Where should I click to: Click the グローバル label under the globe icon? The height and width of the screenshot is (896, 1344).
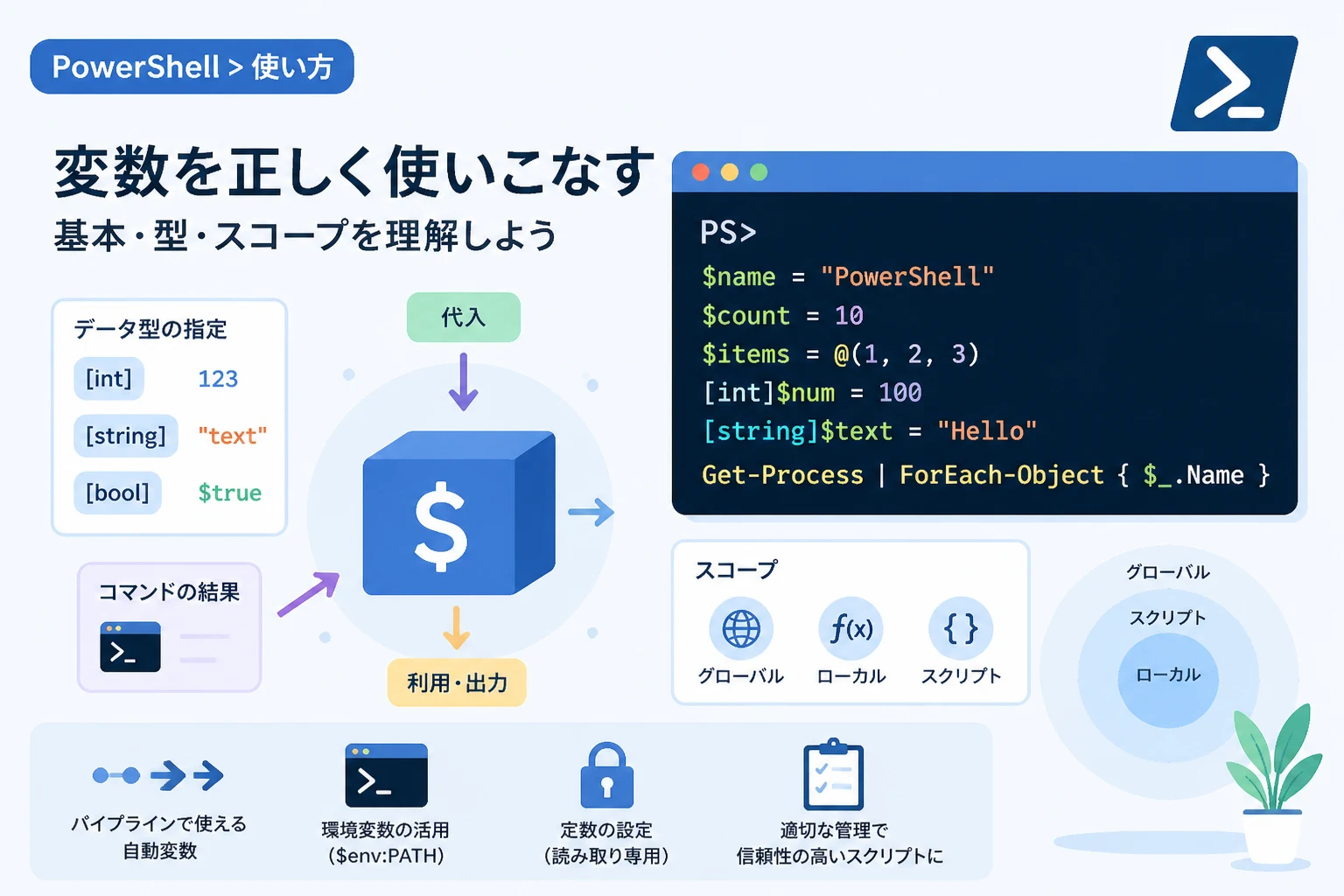pyautogui.click(x=741, y=676)
